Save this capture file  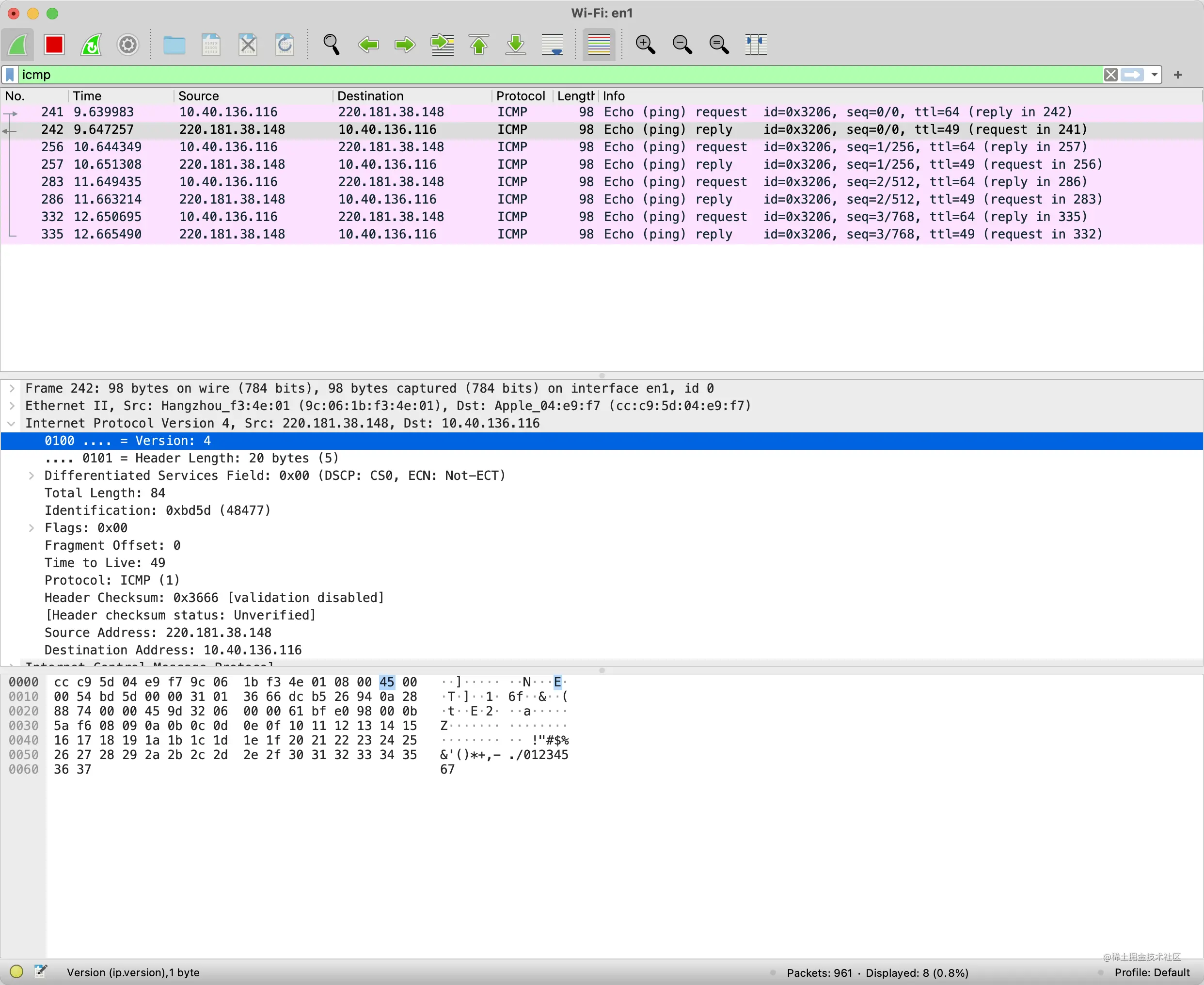[211, 44]
